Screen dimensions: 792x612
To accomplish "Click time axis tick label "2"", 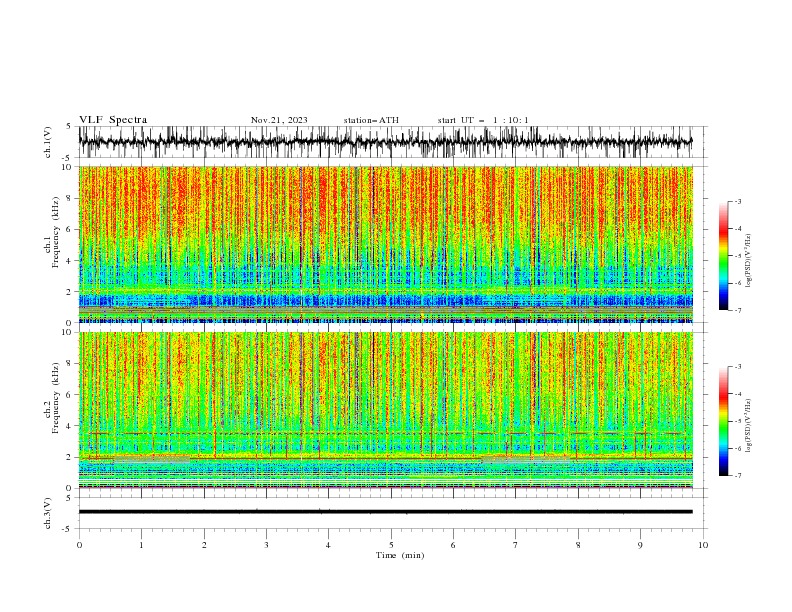I will (x=204, y=545).
